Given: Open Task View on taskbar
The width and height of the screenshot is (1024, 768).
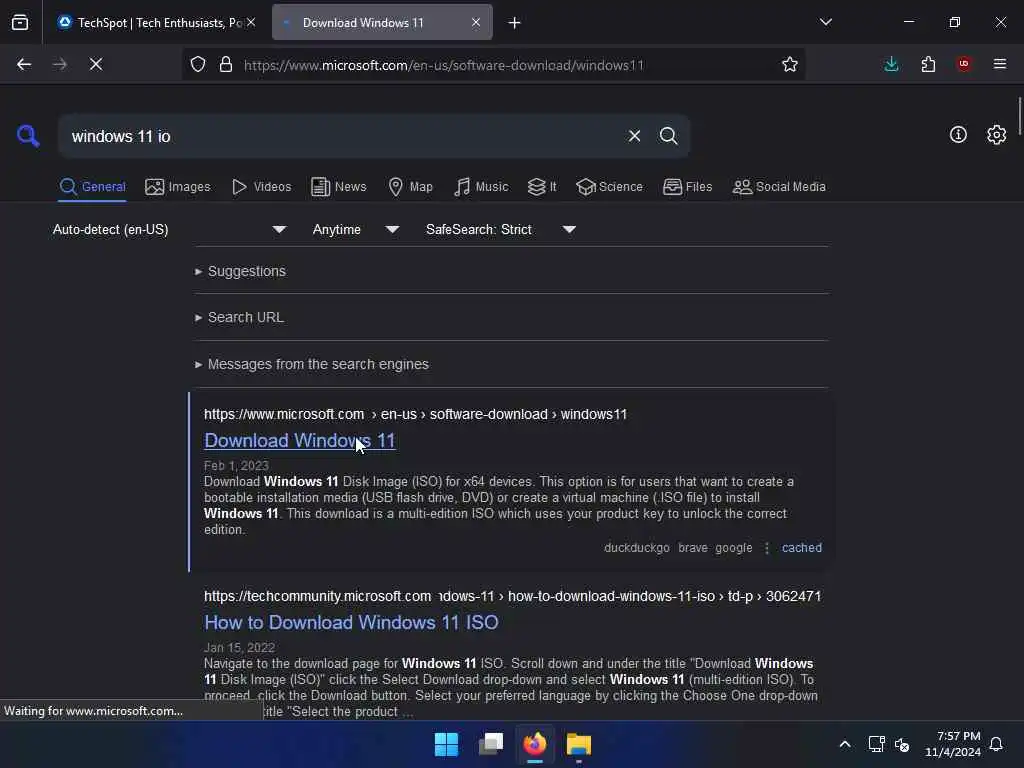Looking at the screenshot, I should pos(491,744).
